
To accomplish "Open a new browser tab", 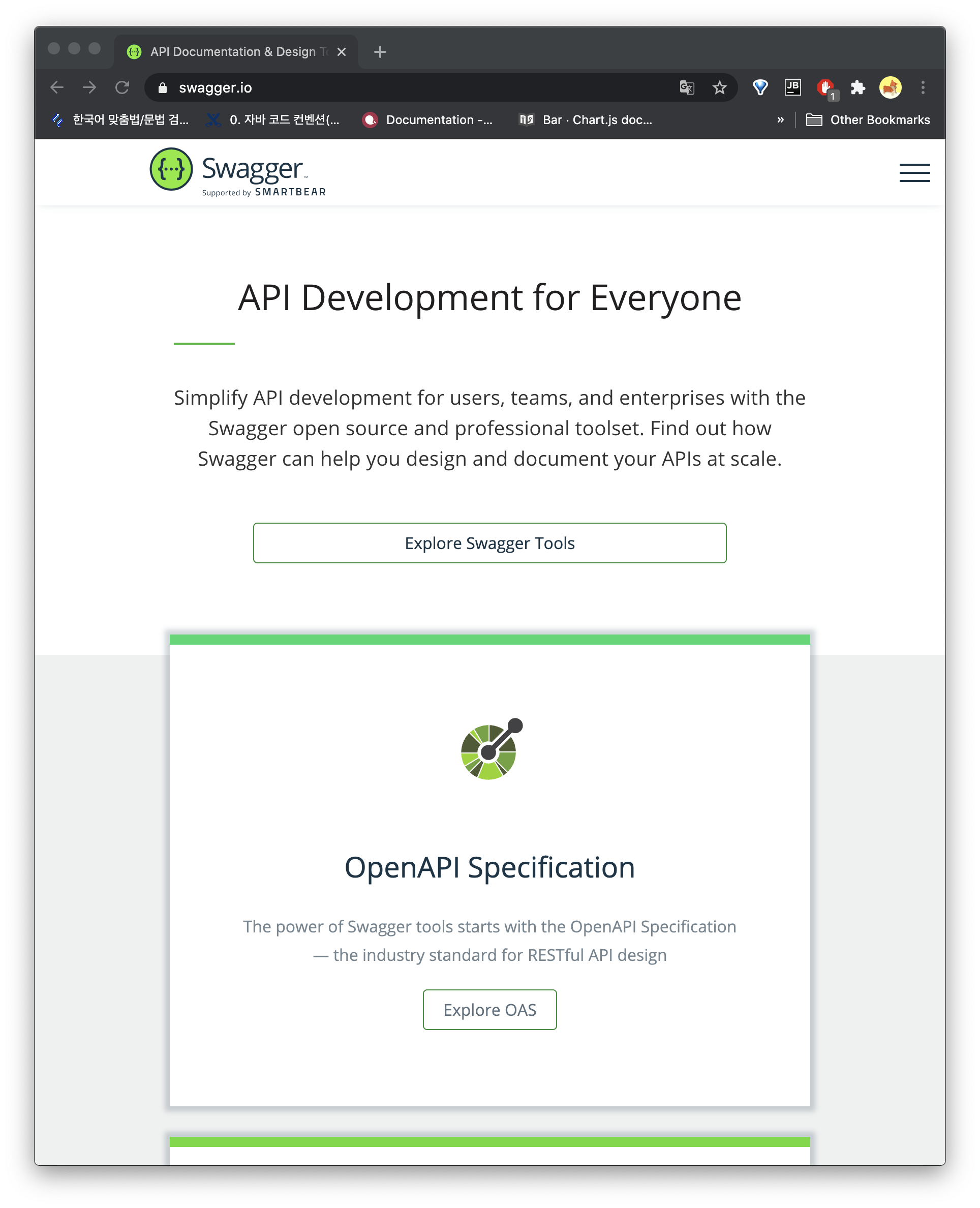I will click(x=380, y=52).
